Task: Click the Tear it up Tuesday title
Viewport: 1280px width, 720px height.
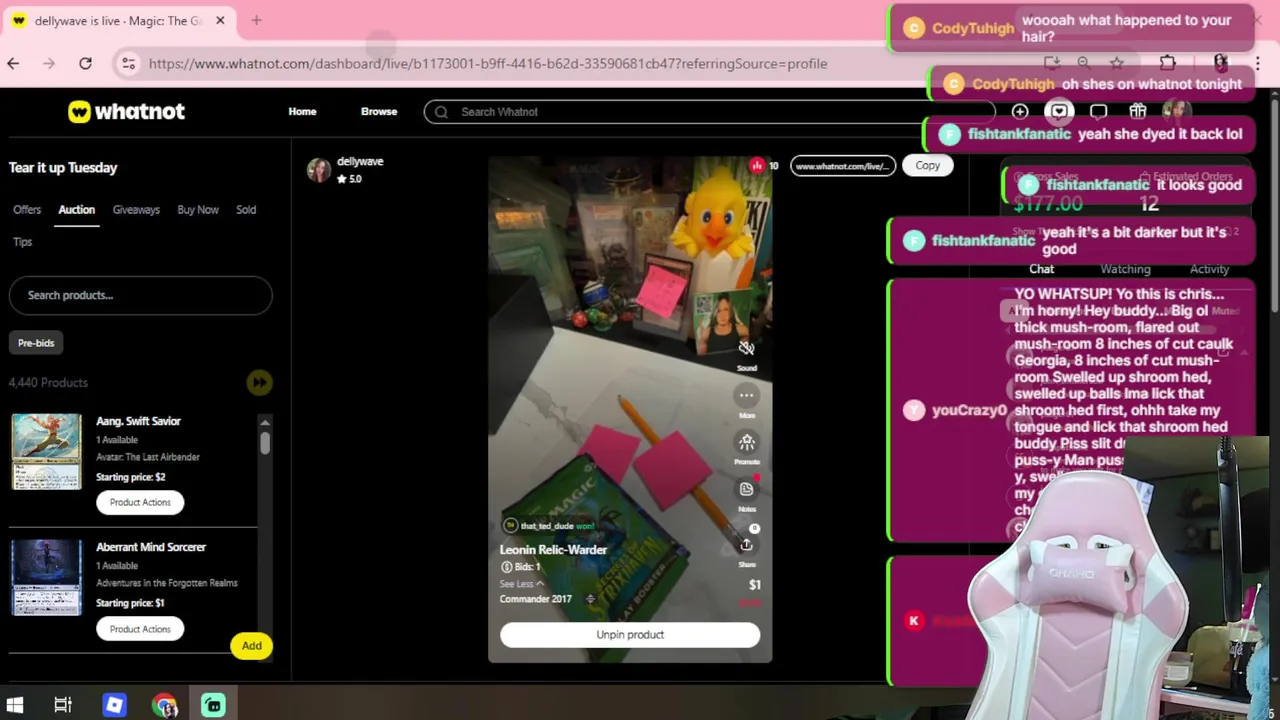Action: coord(63,167)
